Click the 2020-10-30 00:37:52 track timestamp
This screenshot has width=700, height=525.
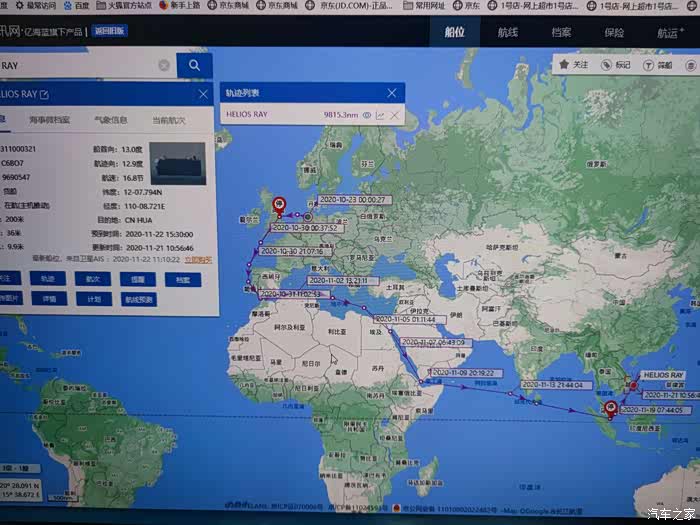pos(307,228)
